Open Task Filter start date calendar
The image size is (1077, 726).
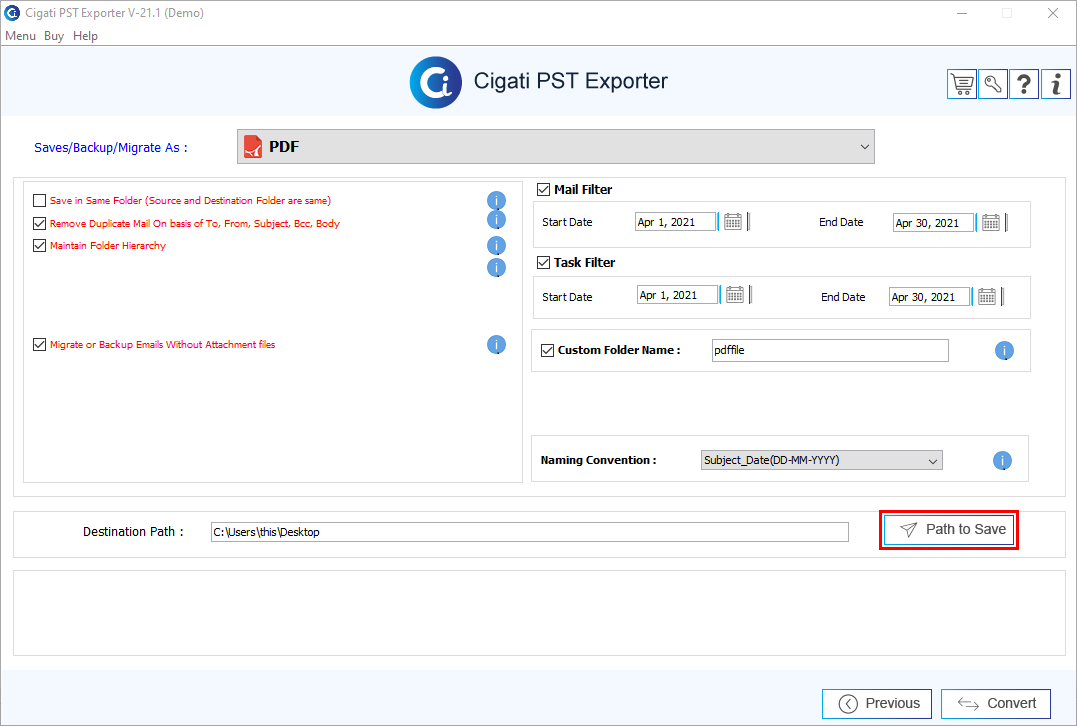click(735, 295)
